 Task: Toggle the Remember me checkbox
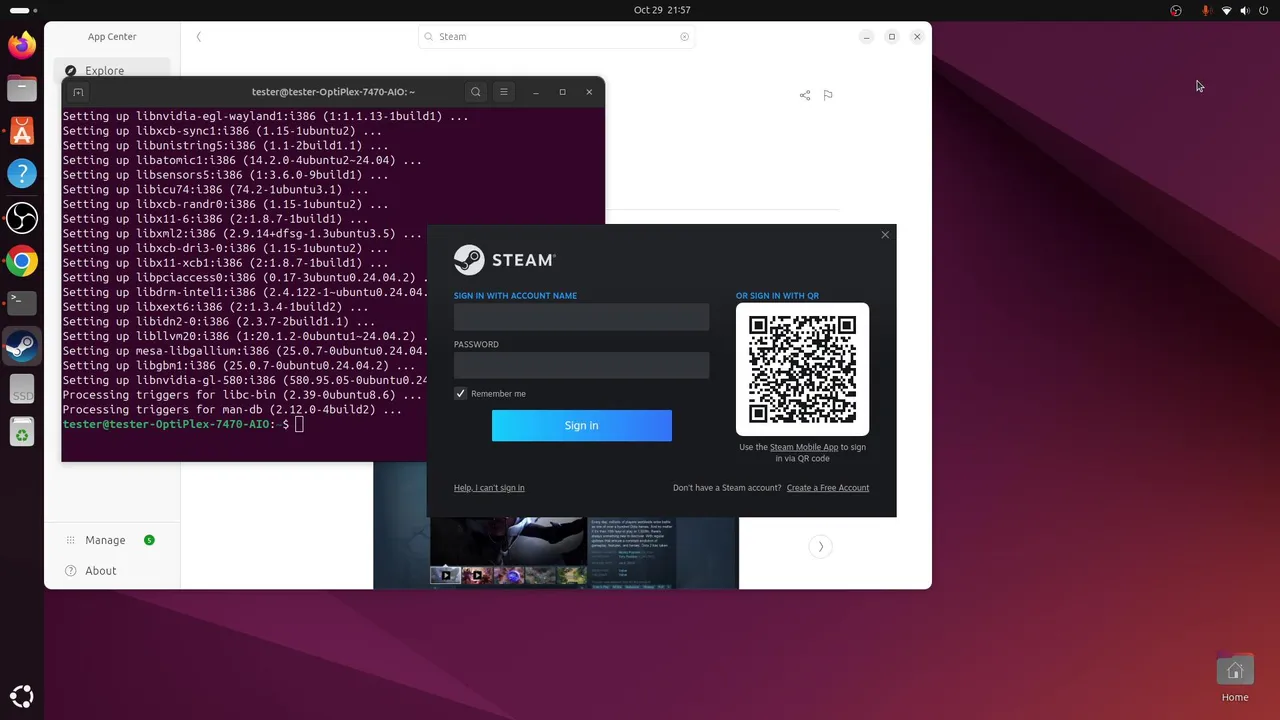tap(460, 394)
